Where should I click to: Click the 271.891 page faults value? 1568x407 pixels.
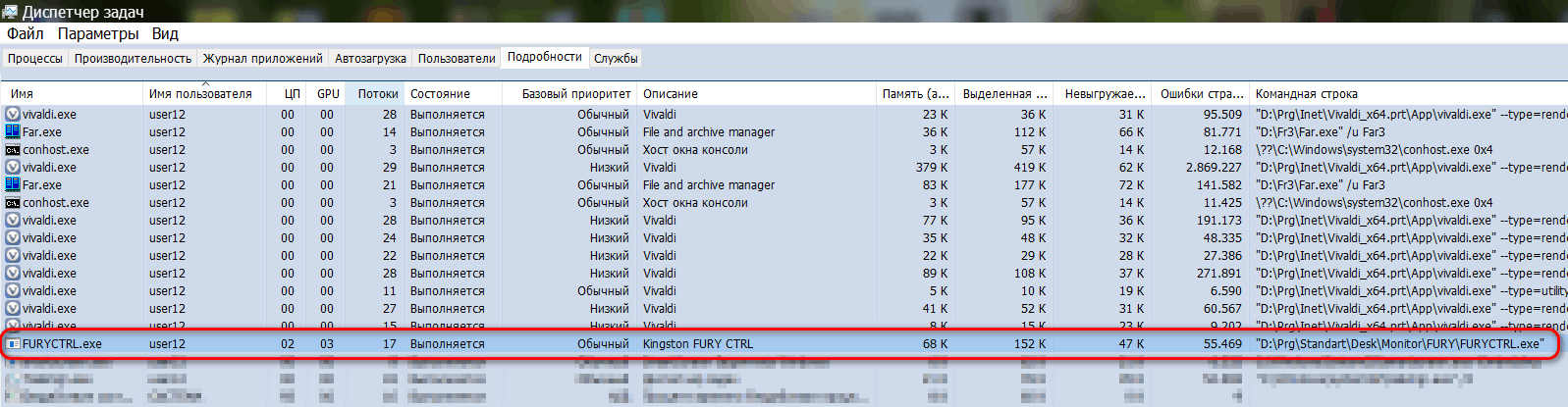pos(1219,274)
